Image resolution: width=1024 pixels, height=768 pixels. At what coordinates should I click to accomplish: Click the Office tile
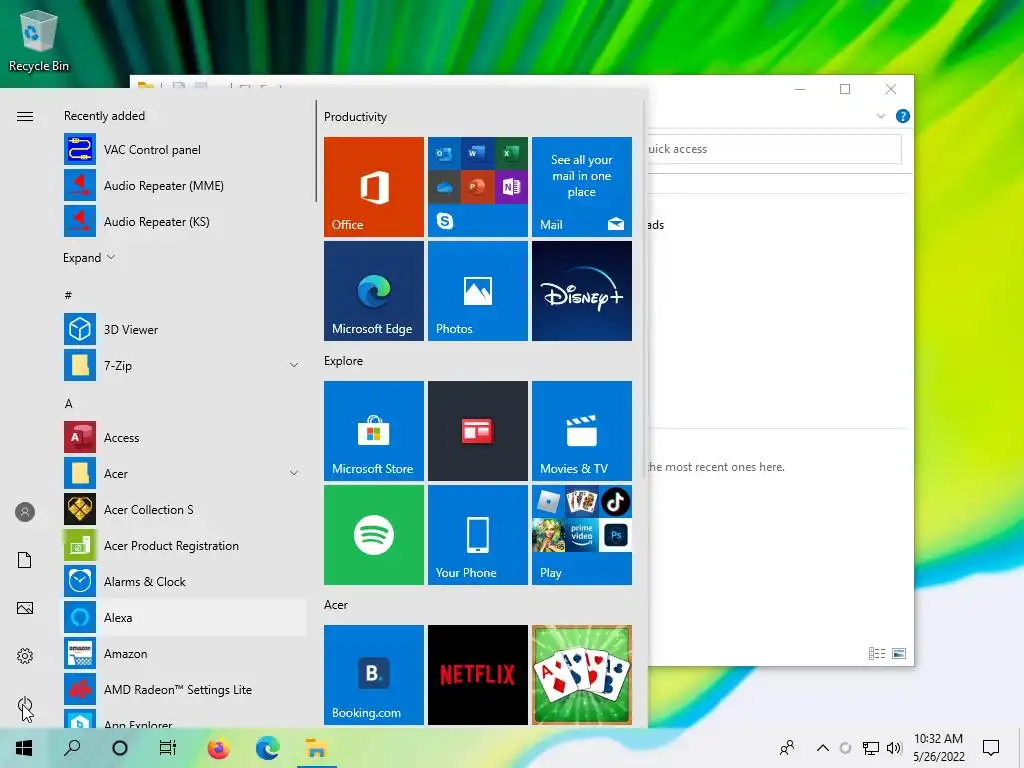point(374,187)
